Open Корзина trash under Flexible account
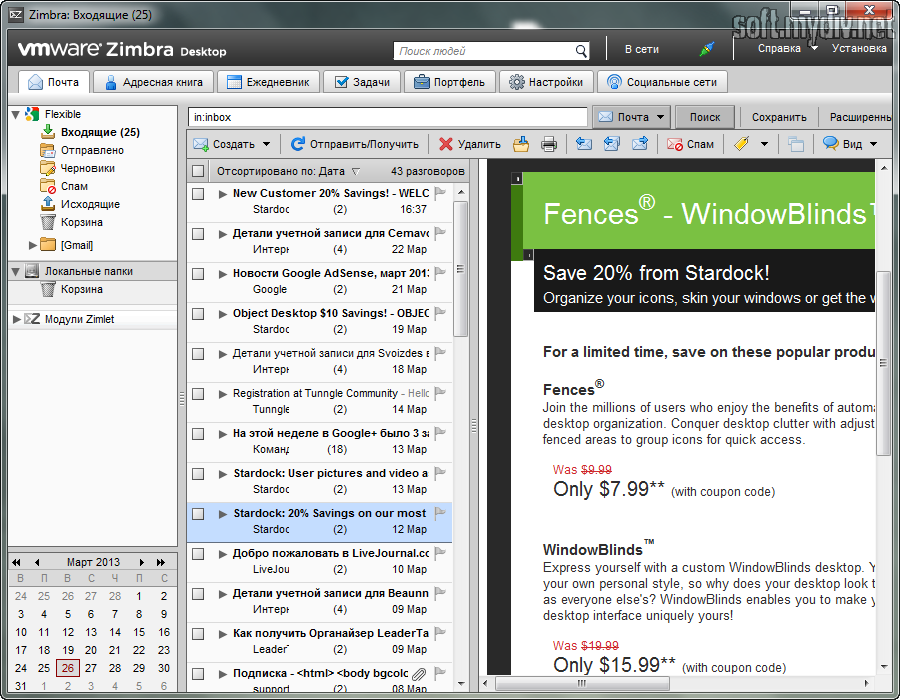The height and width of the screenshot is (700, 900). coord(82,222)
